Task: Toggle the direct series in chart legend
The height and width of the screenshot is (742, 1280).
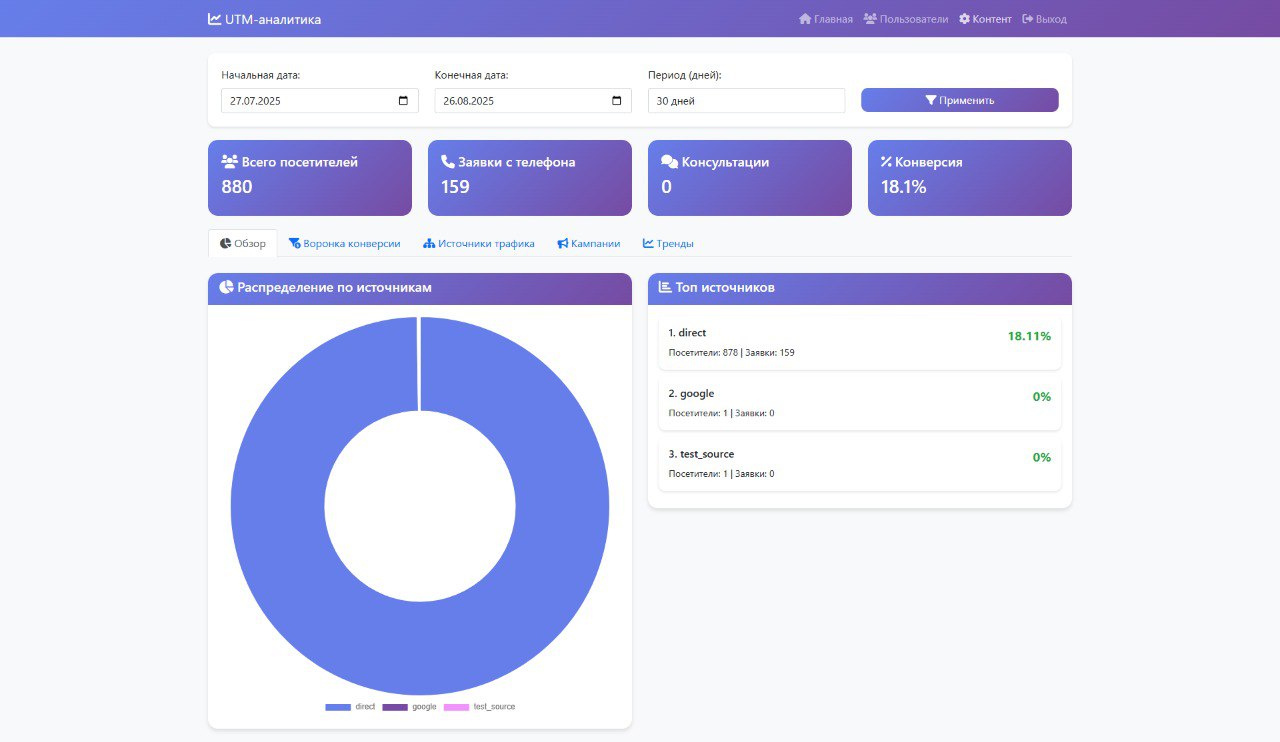Action: click(350, 707)
